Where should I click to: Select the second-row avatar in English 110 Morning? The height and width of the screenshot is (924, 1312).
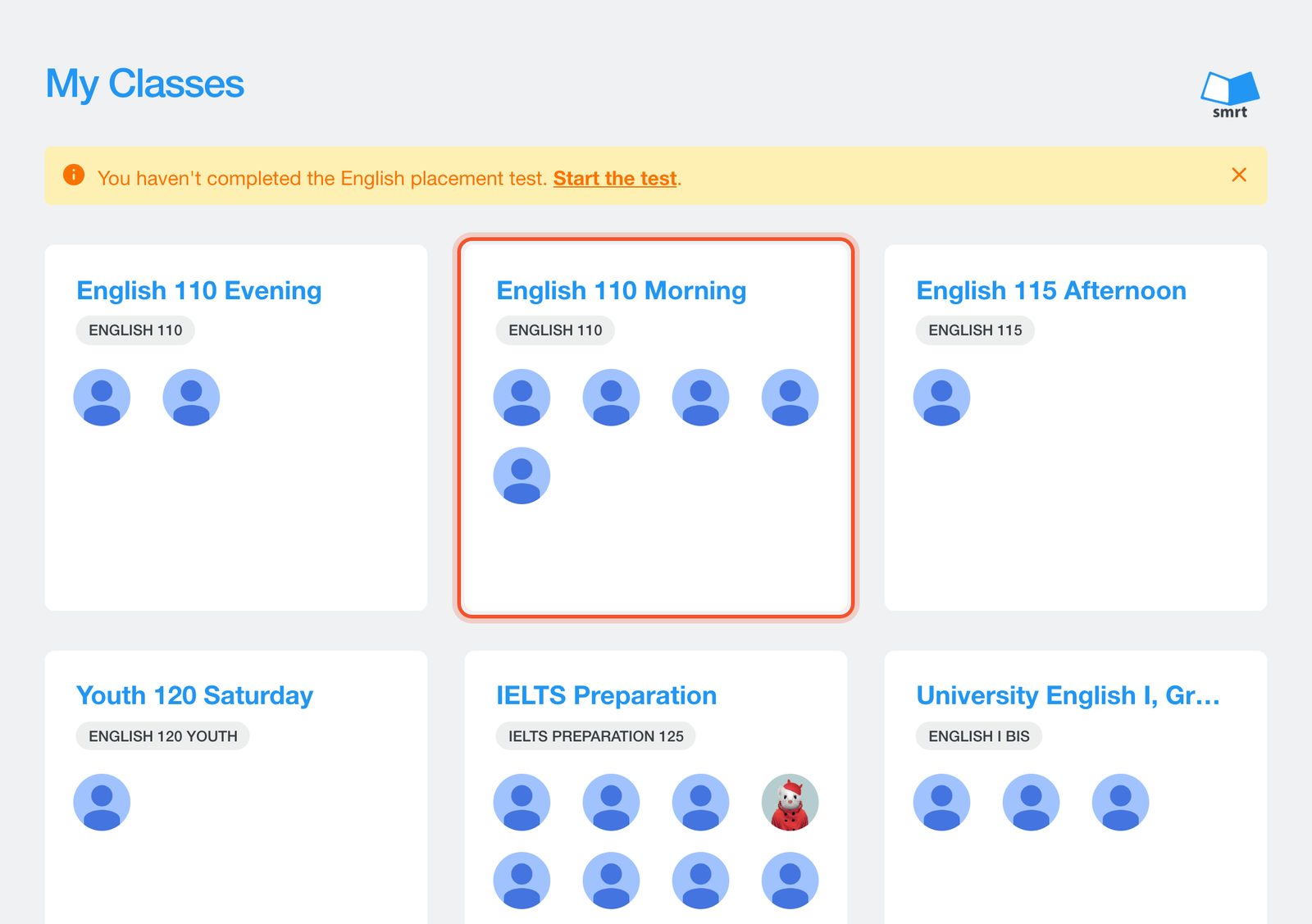pos(522,476)
